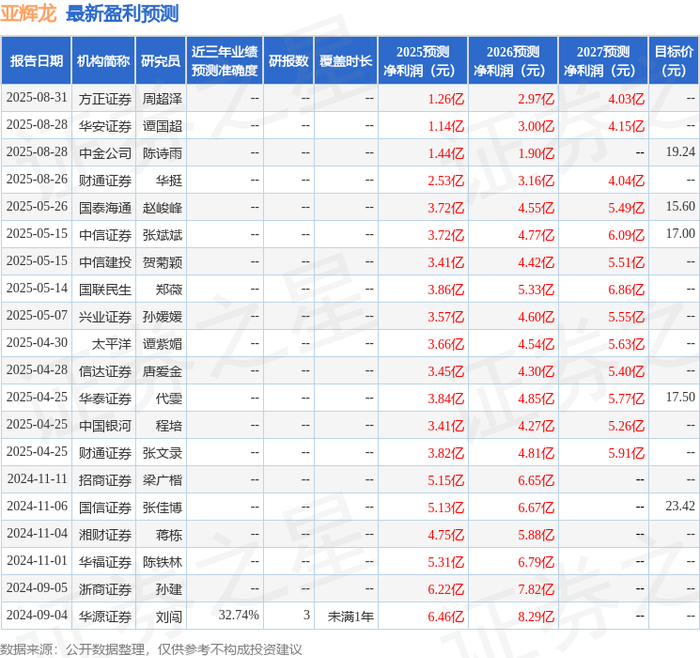The height and width of the screenshot is (658, 700).
Task: Select the 方正证券 institution cell
Action: [105, 99]
